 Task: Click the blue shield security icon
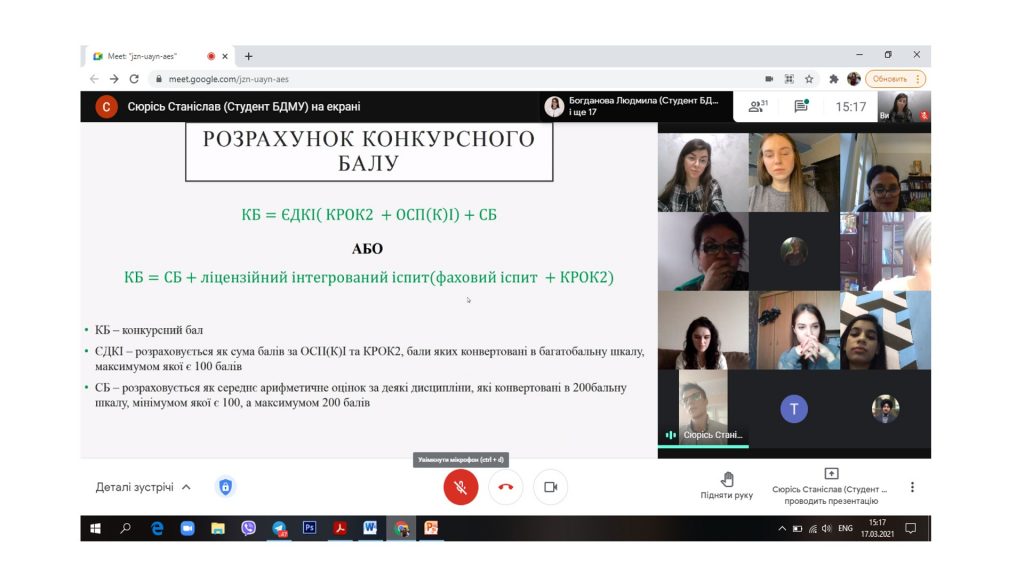(226, 487)
